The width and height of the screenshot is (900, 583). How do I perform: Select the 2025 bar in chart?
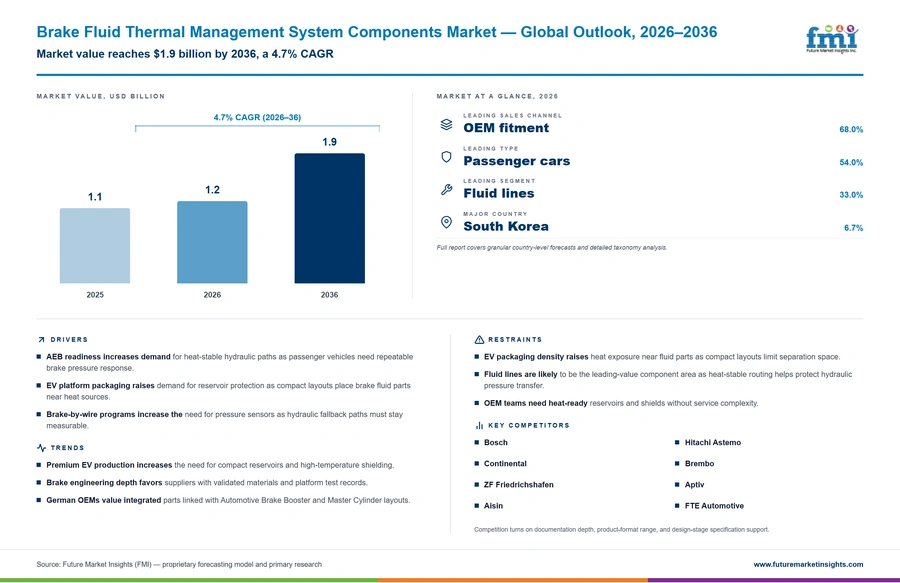[95, 246]
